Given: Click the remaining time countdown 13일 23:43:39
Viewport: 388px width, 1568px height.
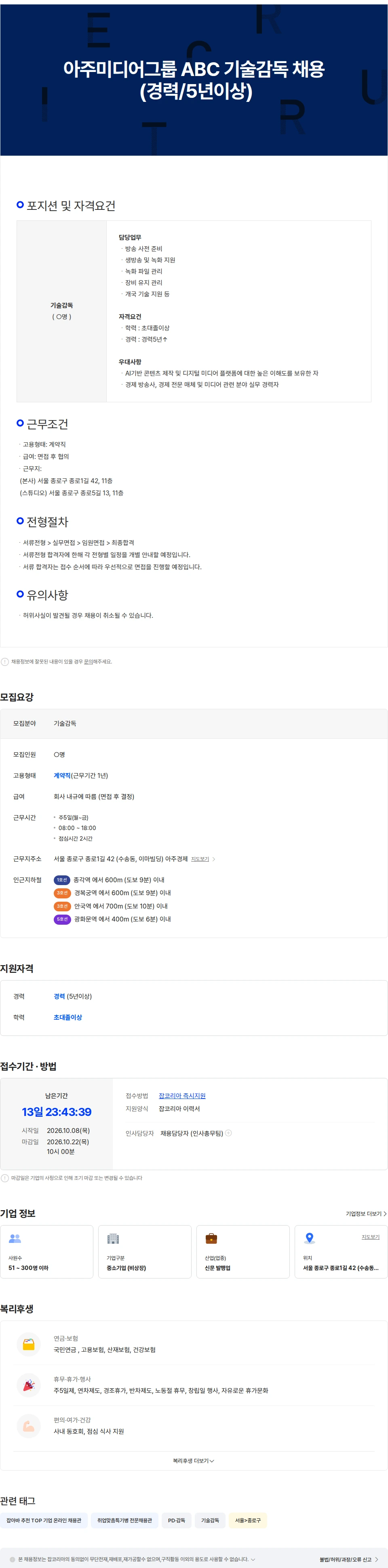Looking at the screenshot, I should [x=57, y=1112].
